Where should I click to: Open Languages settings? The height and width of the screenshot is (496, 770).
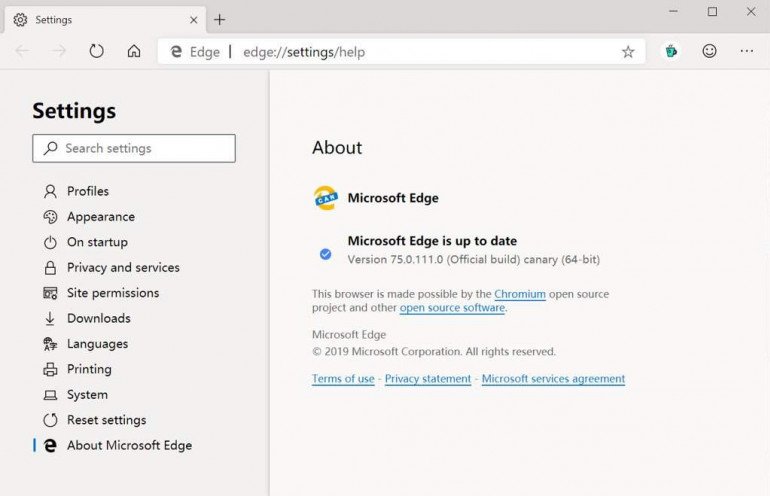coord(97,344)
